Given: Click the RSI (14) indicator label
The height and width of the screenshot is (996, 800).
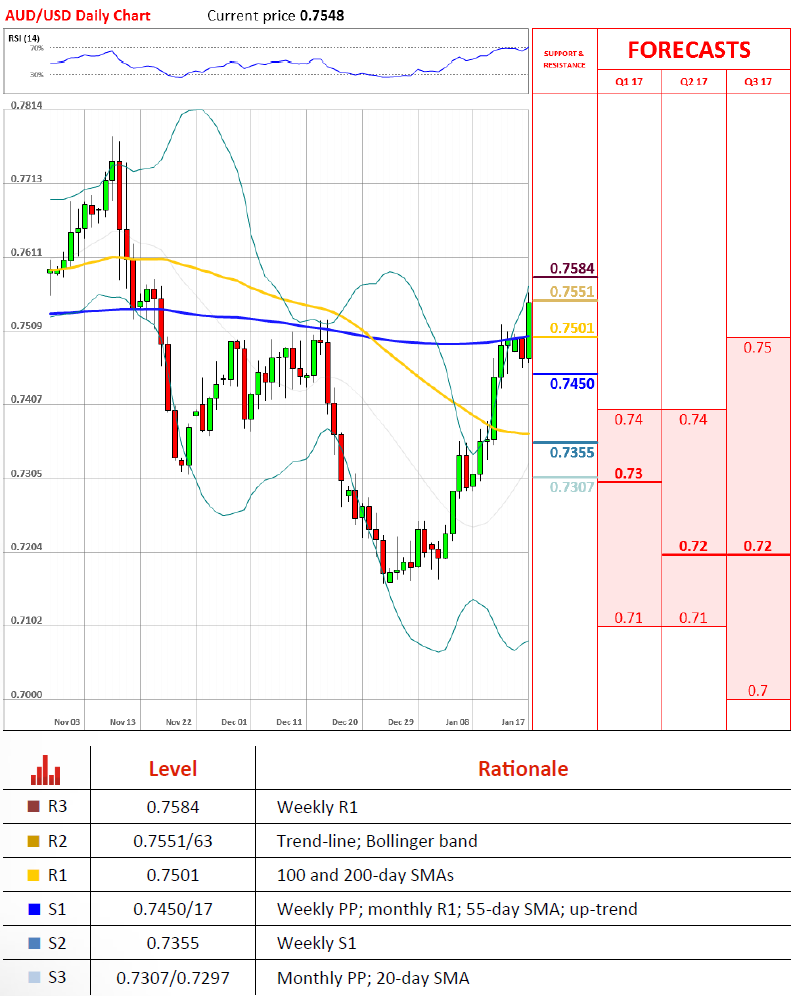Looking at the screenshot, I should point(24,38).
